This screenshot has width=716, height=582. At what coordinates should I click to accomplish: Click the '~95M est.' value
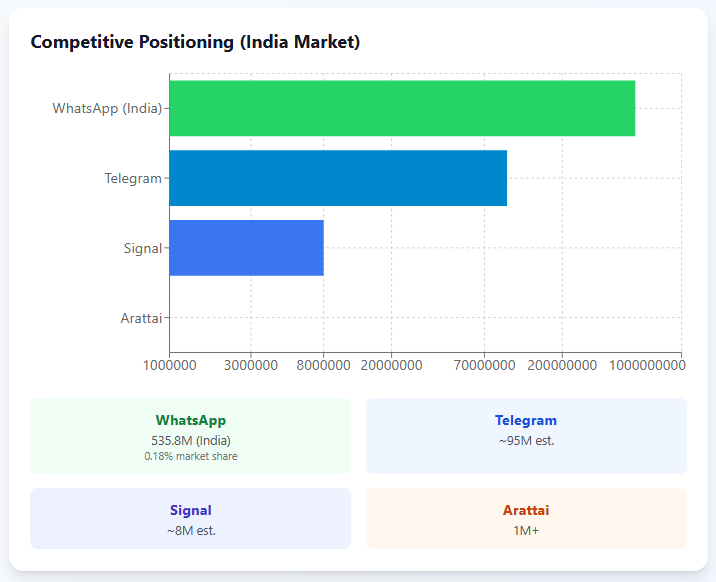point(526,440)
